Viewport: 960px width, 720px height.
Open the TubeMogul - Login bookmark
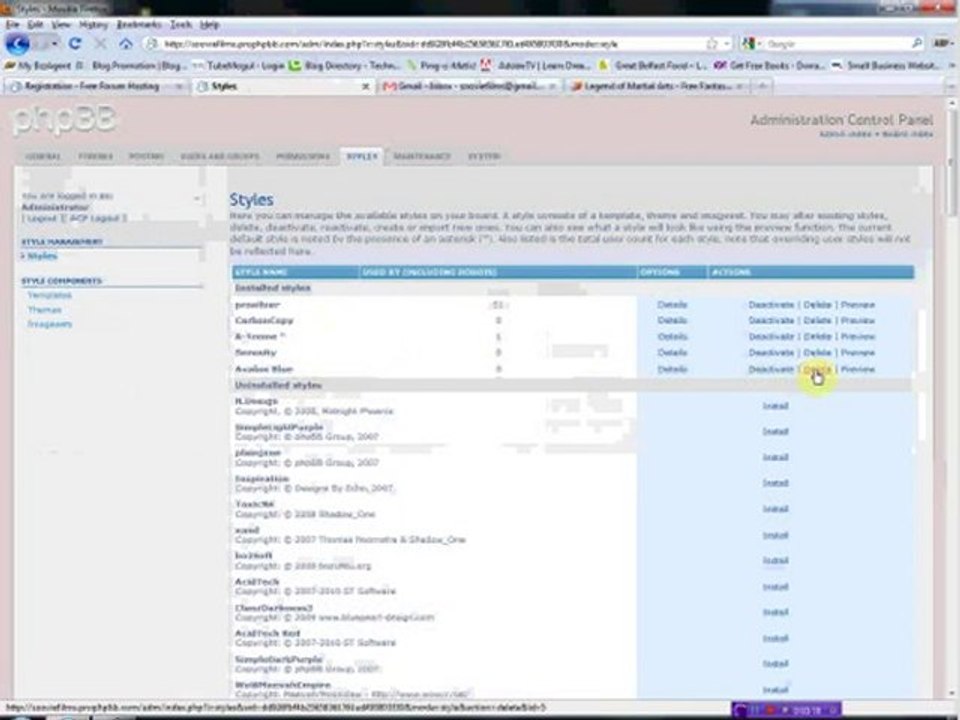point(239,65)
